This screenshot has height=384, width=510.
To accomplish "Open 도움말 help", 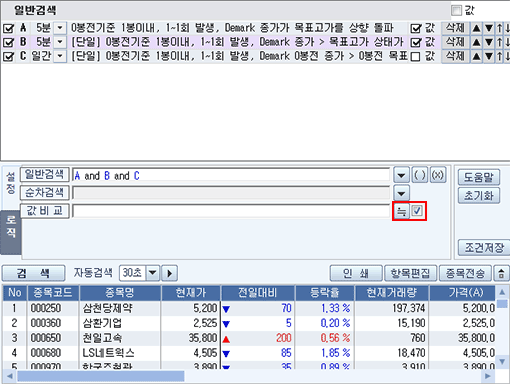I will tap(479, 177).
